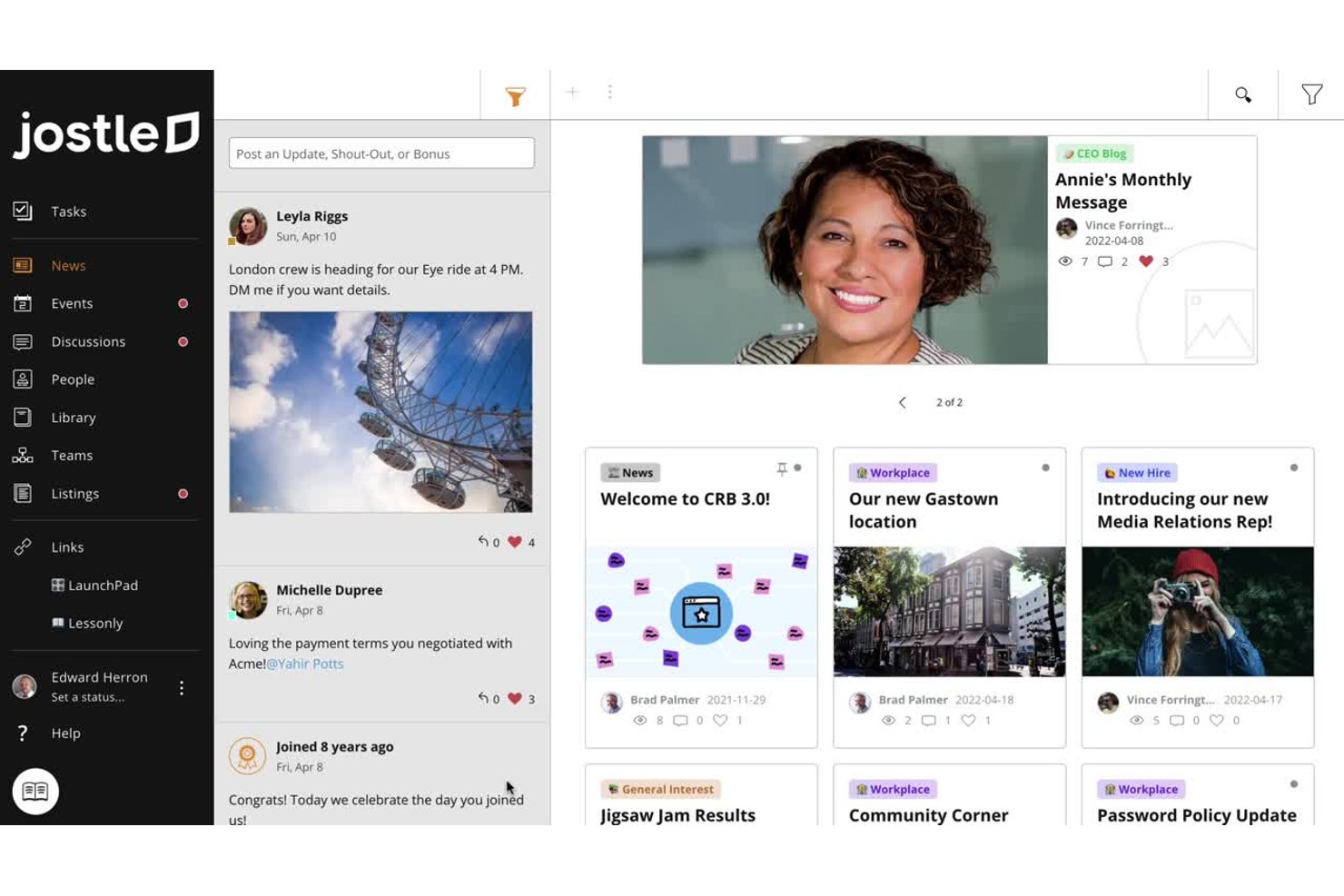This screenshot has width=1344, height=896.
Task: Click the Links chain icon
Action: [23, 547]
